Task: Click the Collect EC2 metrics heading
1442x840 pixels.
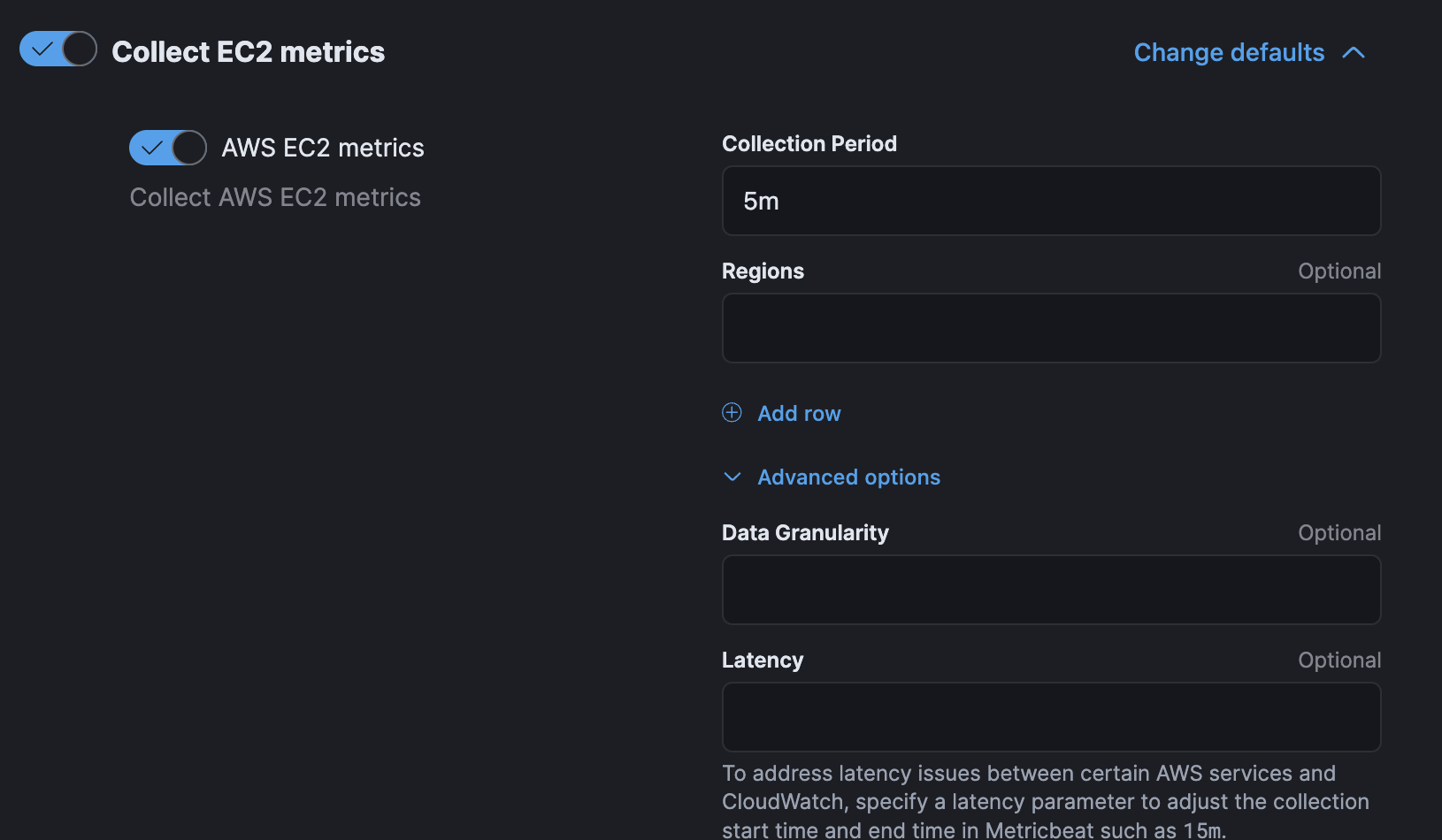Action: coord(249,52)
